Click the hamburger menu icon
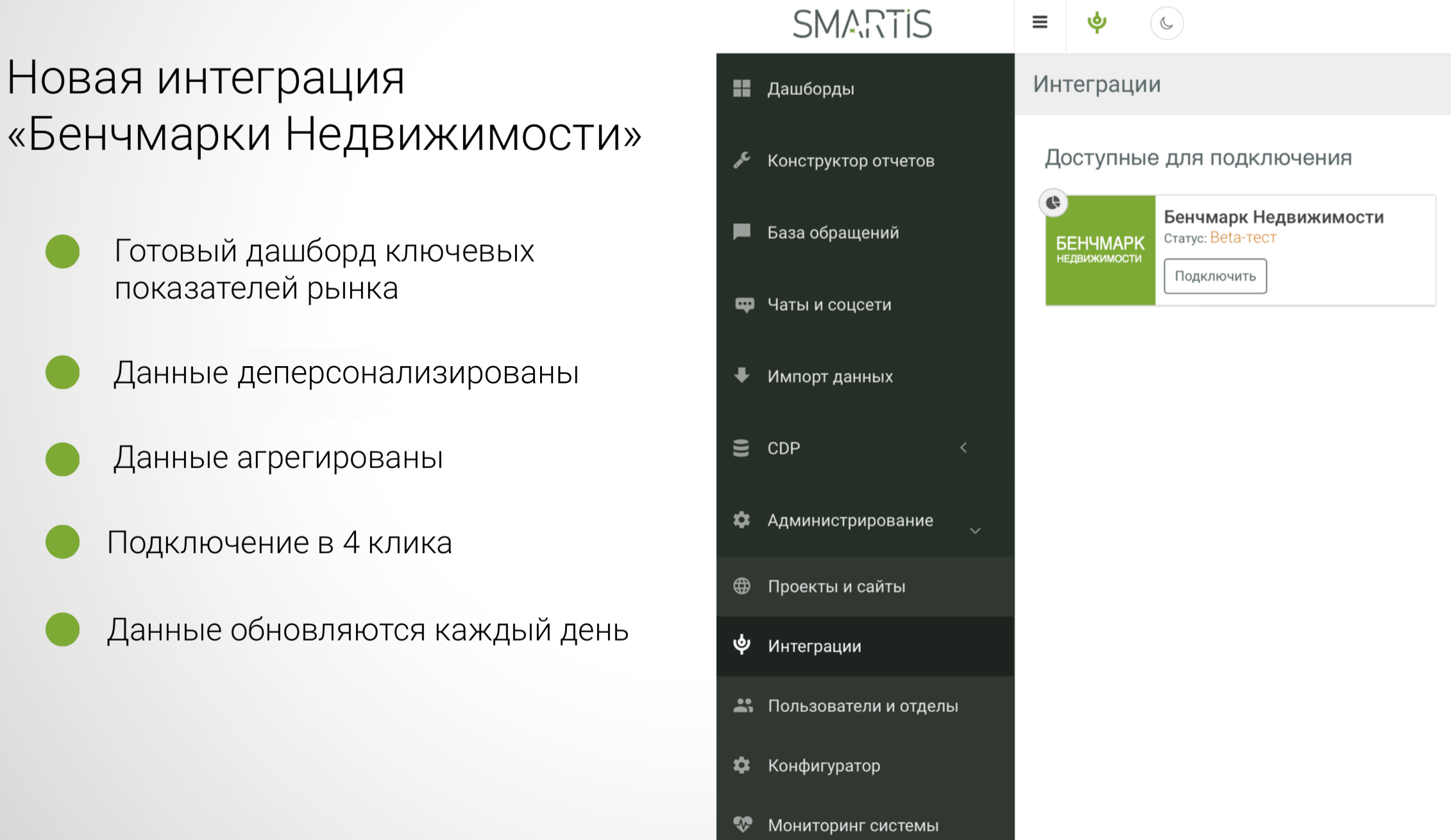 [x=1040, y=22]
